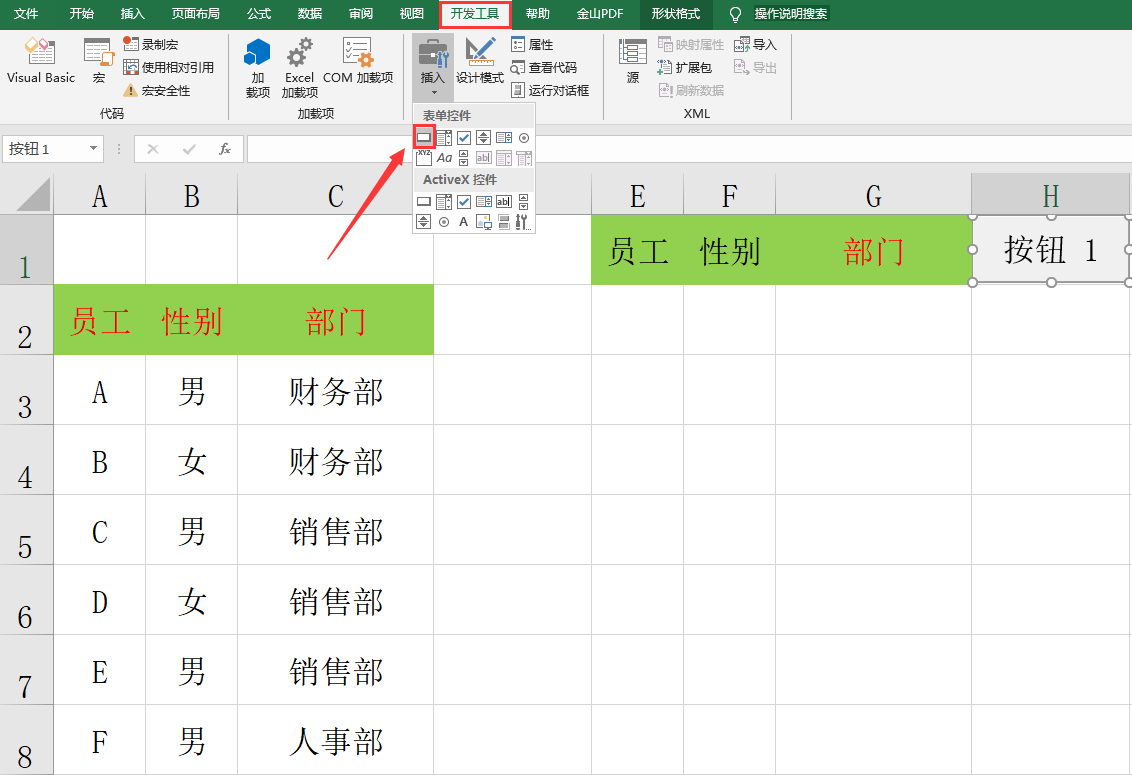
Task: Select form control Label Aa icon
Action: click(444, 158)
